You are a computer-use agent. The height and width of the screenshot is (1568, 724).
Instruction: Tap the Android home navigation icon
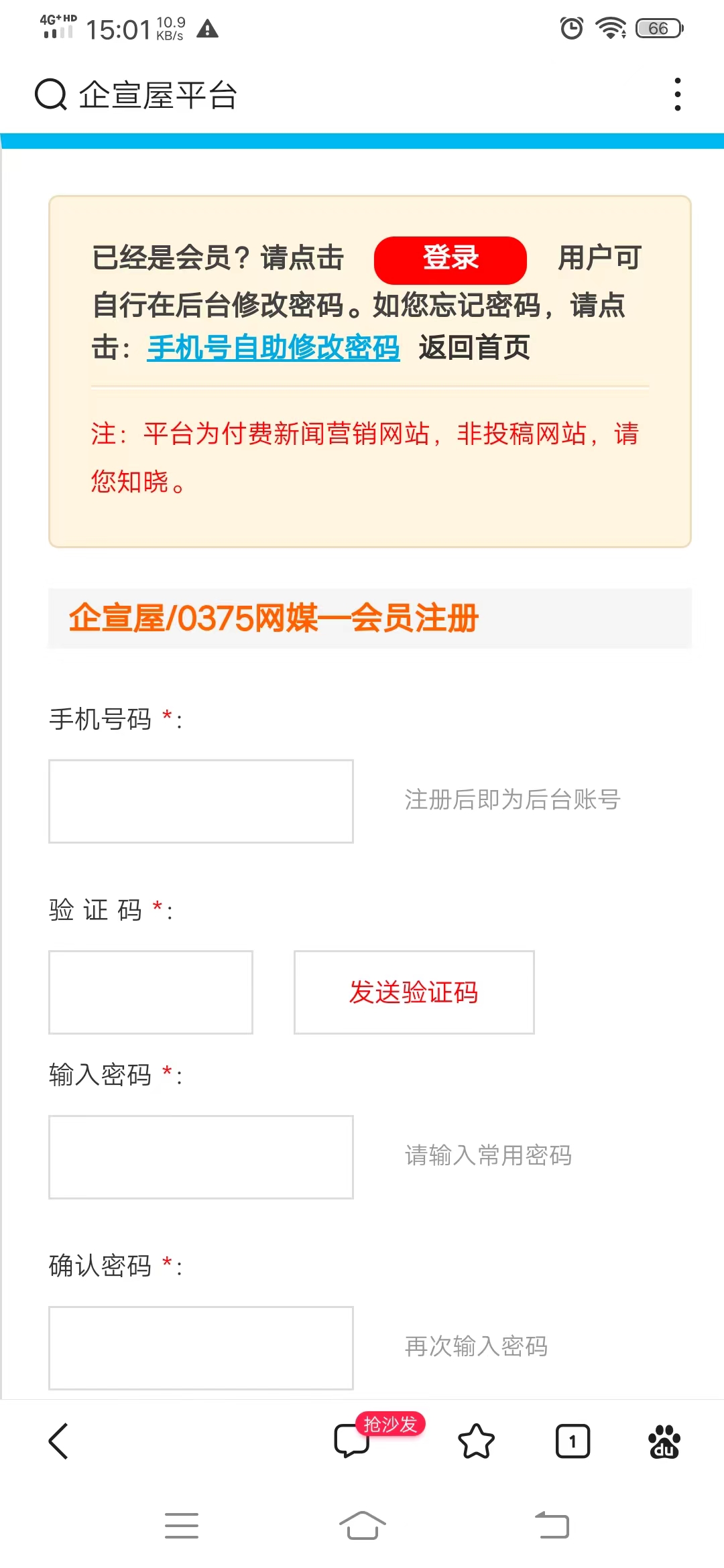[363, 1526]
